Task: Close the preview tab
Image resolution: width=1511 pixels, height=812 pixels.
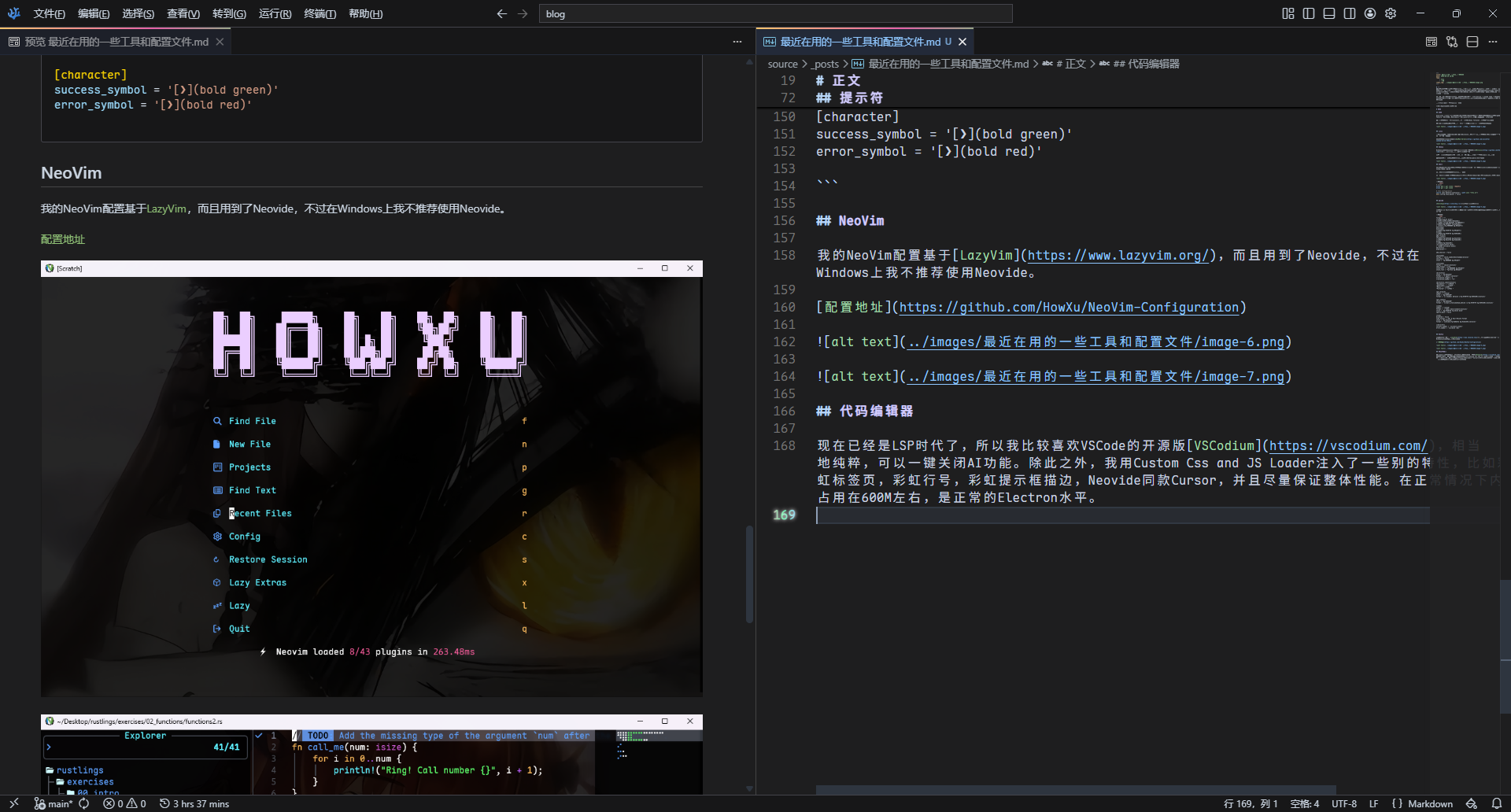Action: [x=220, y=42]
